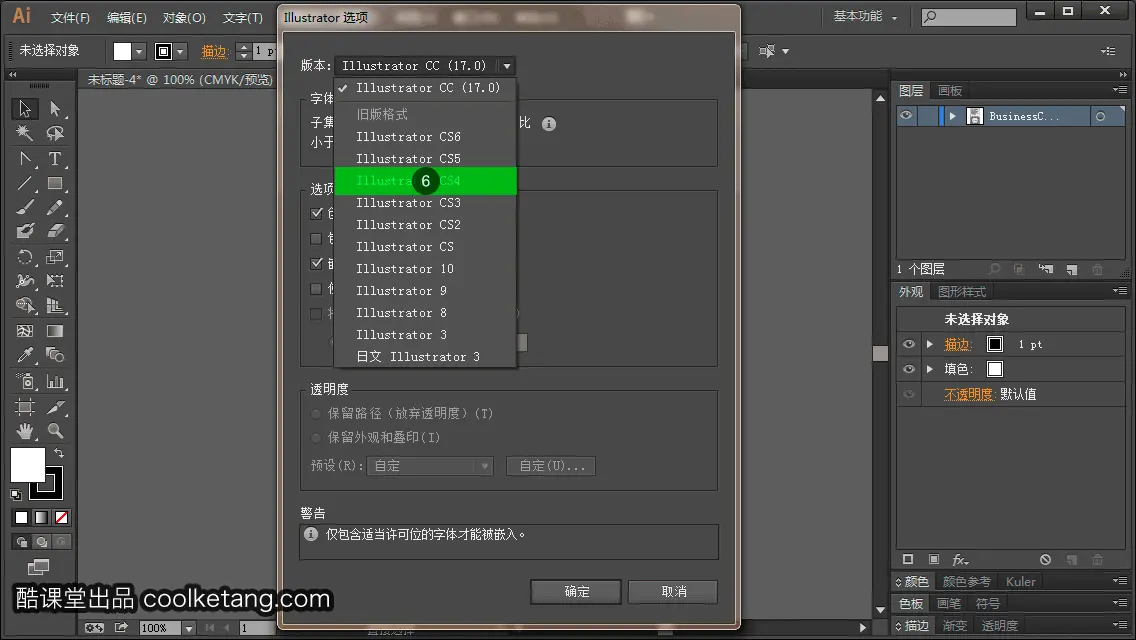
Task: Select the Selection tool arrow
Action: click(x=25, y=109)
